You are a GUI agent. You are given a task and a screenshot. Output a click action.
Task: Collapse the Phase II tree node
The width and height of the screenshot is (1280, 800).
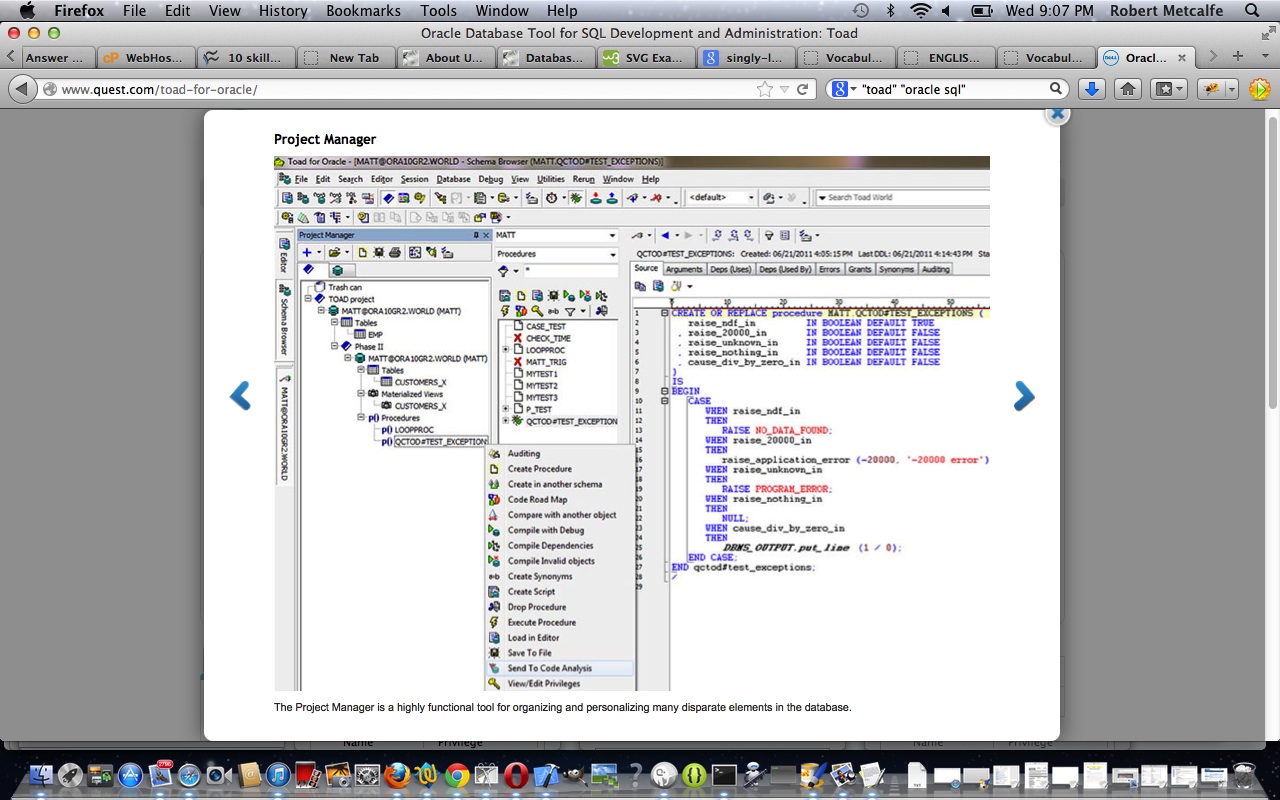pyautogui.click(x=334, y=346)
